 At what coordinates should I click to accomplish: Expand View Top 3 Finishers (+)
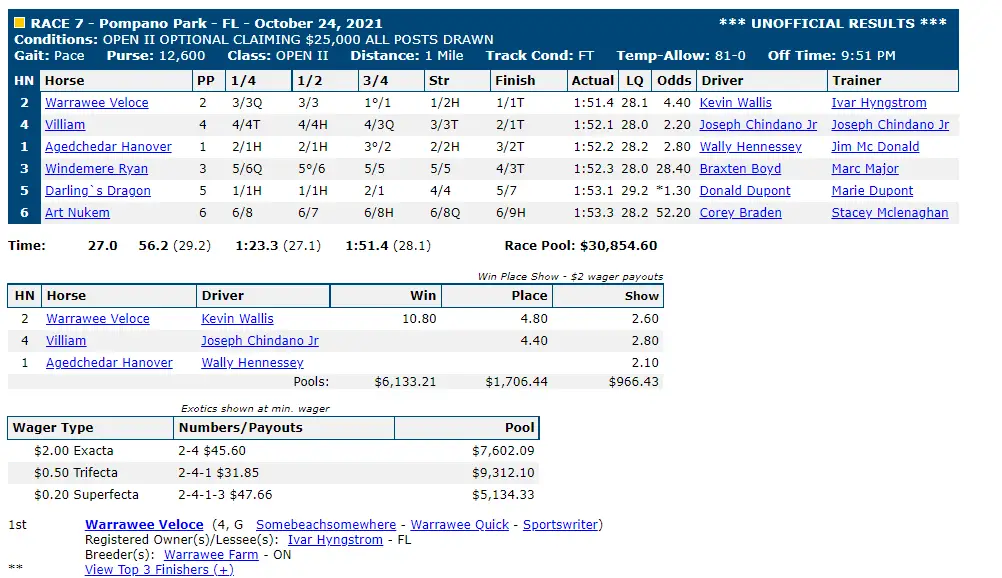[x=159, y=569]
